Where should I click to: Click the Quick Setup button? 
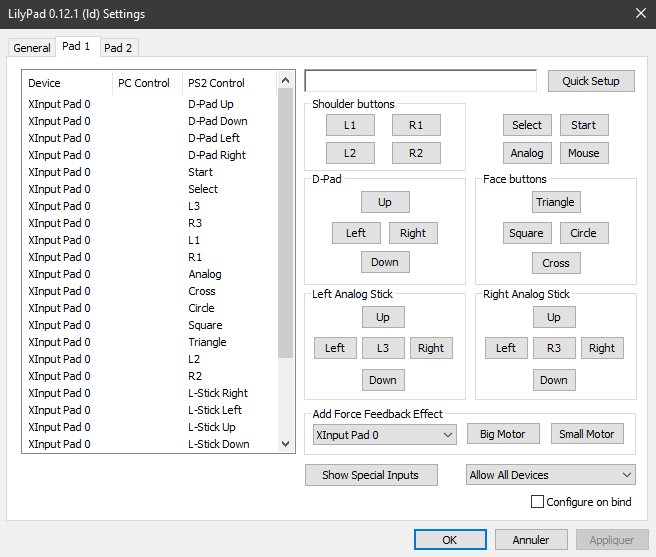590,81
